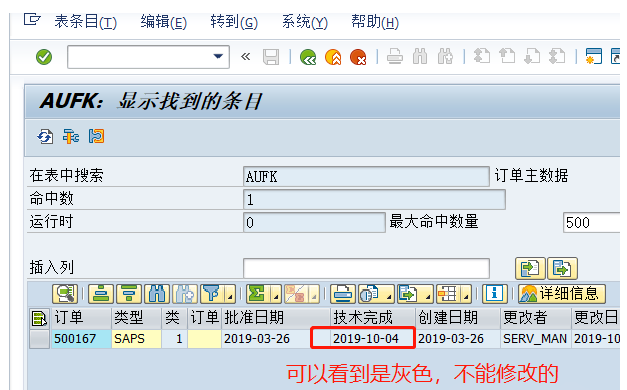Expand the Sum total dropdown arrow
This screenshot has width=627, height=390.
[276, 295]
